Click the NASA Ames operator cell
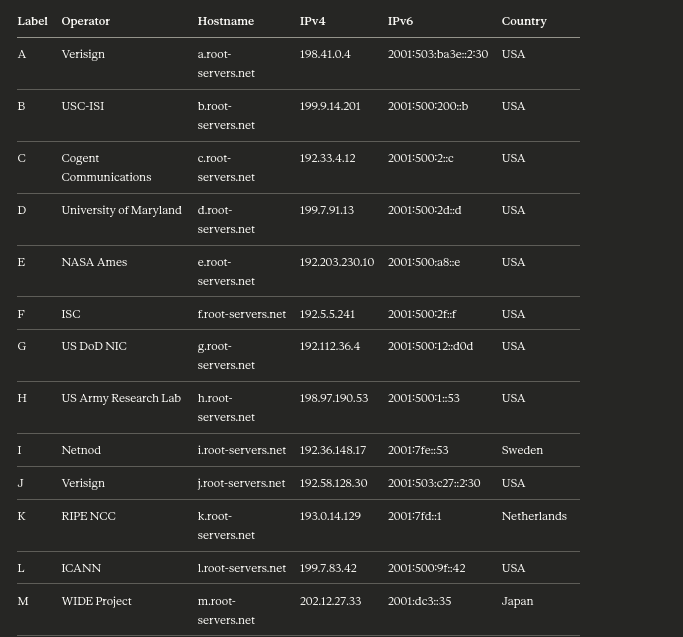Image resolution: width=683 pixels, height=637 pixels. 94,262
